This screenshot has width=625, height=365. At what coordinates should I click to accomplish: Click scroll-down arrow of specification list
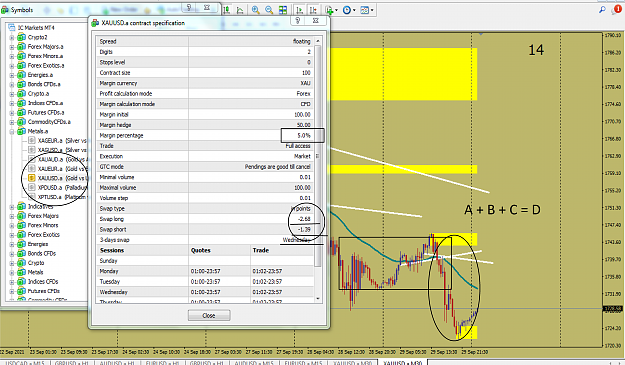[318, 299]
